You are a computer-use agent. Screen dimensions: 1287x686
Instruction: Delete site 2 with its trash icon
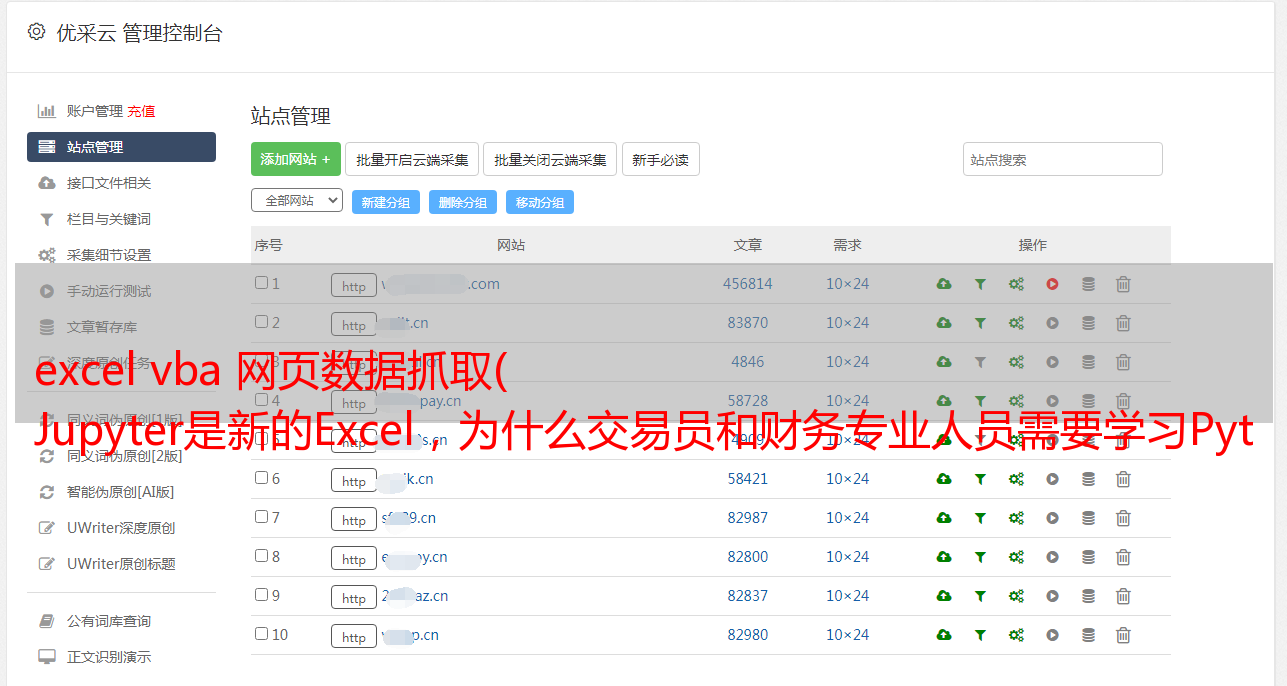1123,323
